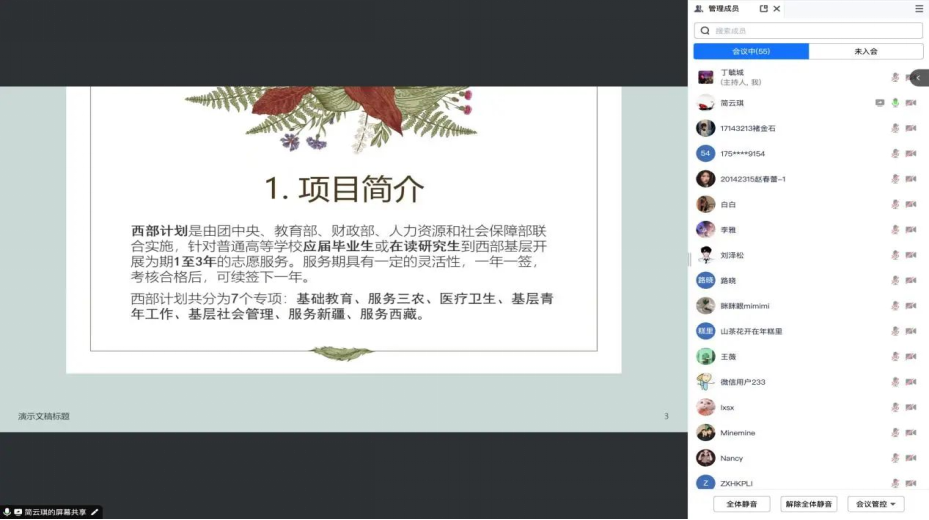Click the blue '54' avatar of 175****9154
The height and width of the screenshot is (520, 929).
pos(705,153)
